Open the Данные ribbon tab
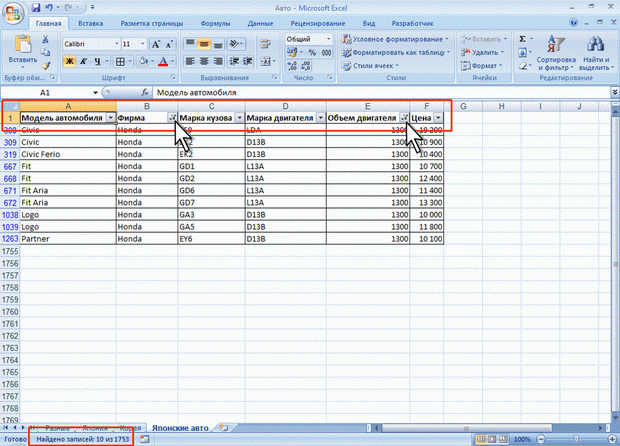Image resolution: width=620 pixels, height=446 pixels. point(260,23)
